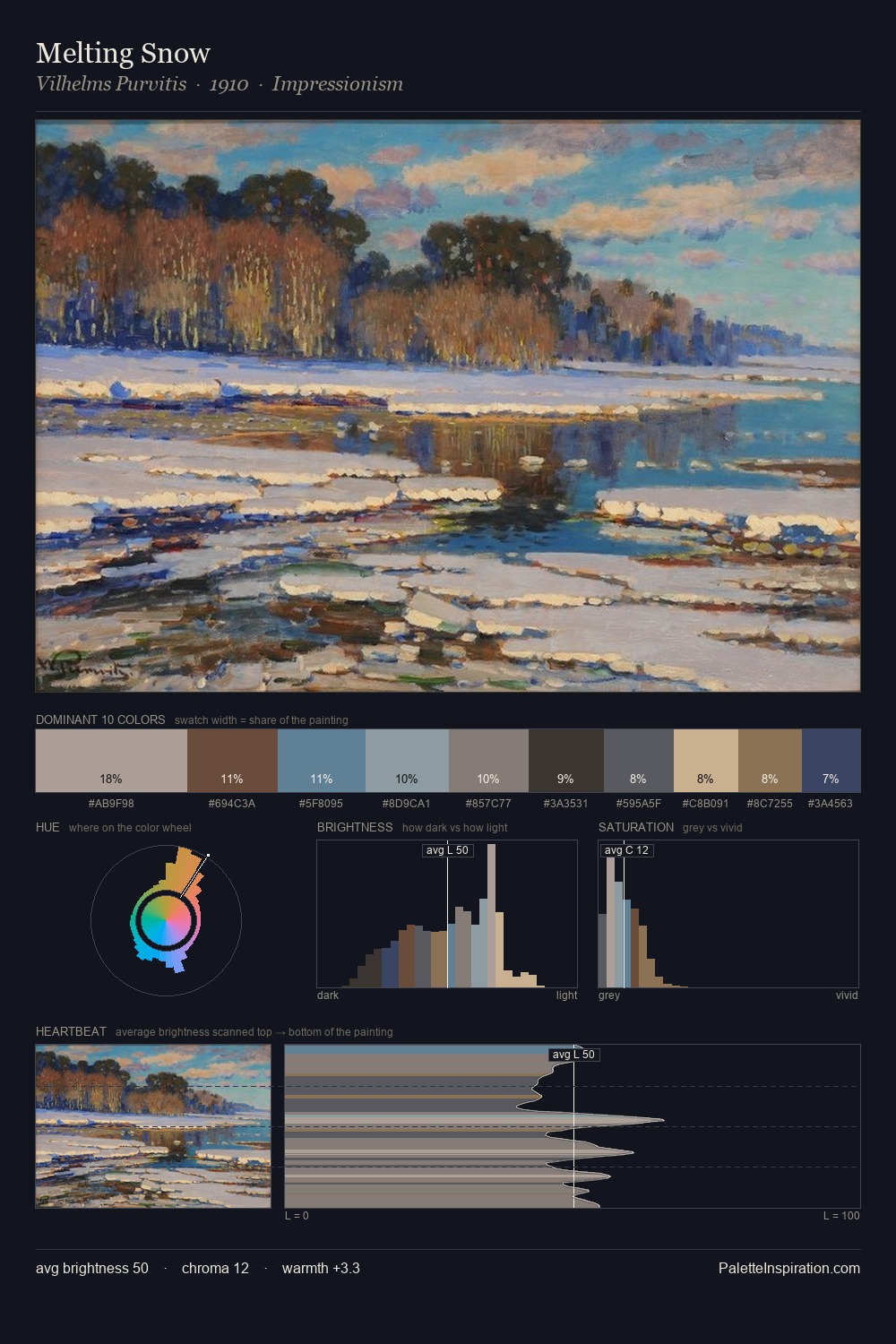Choose the #8C7255 tan swatch
The image size is (896, 1344).
[x=770, y=761]
